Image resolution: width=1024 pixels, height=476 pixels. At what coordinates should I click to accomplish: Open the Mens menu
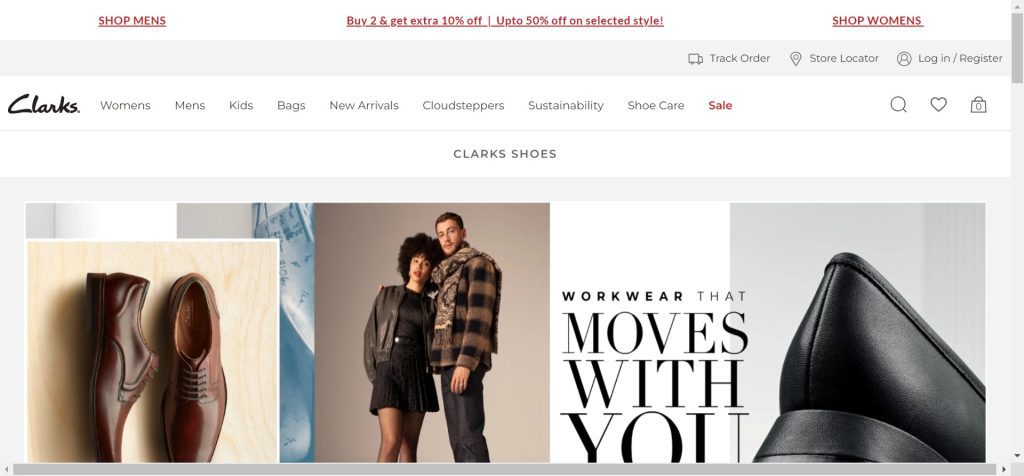[190, 105]
